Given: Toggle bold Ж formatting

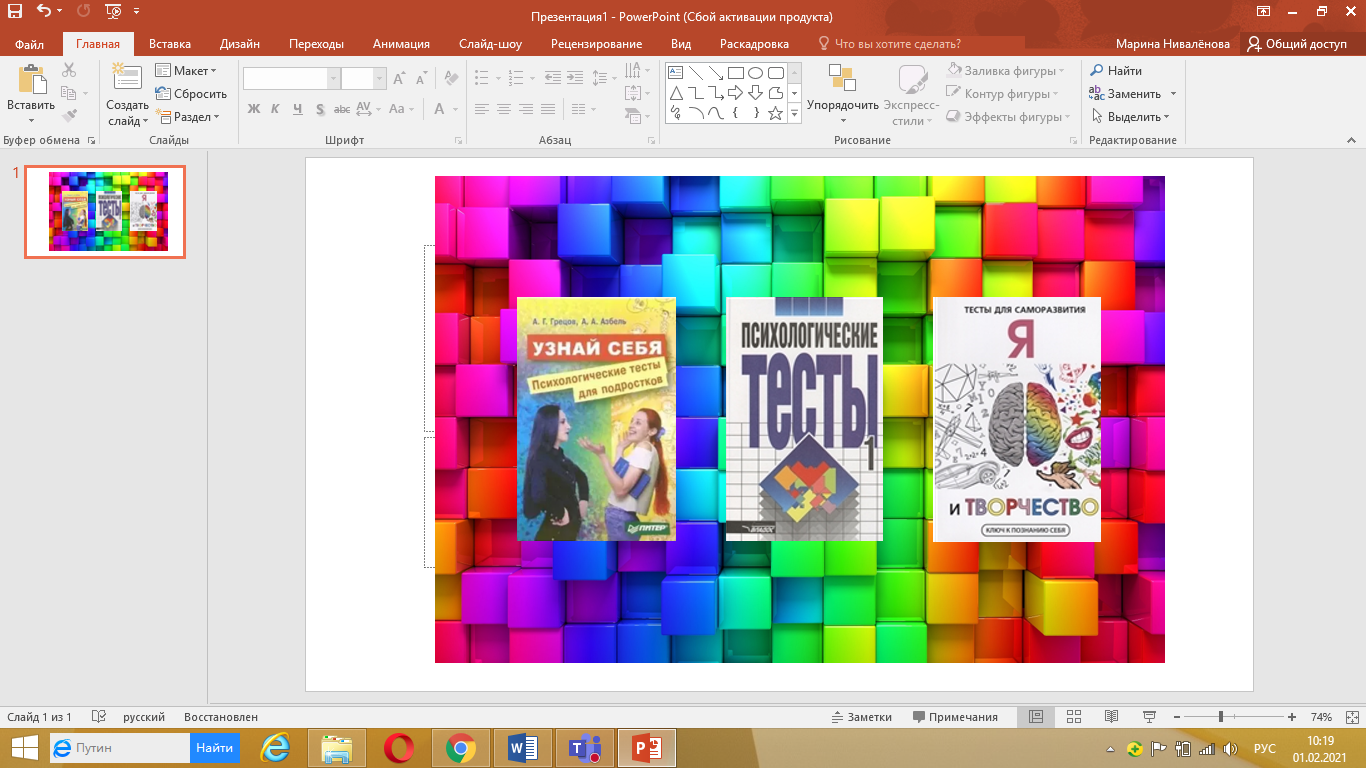Looking at the screenshot, I should point(254,109).
